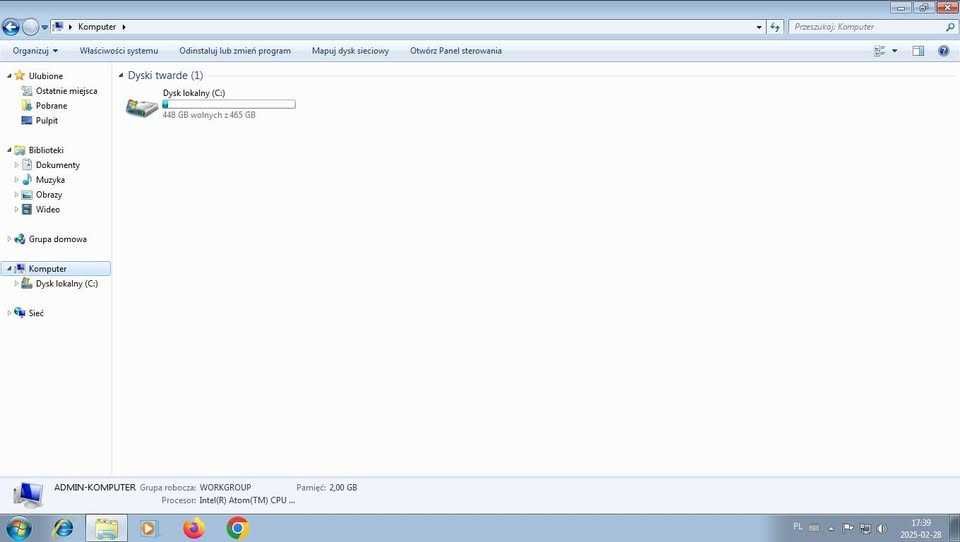The image size is (960, 542).
Task: Click the magnifier search icon
Action: [950, 27]
